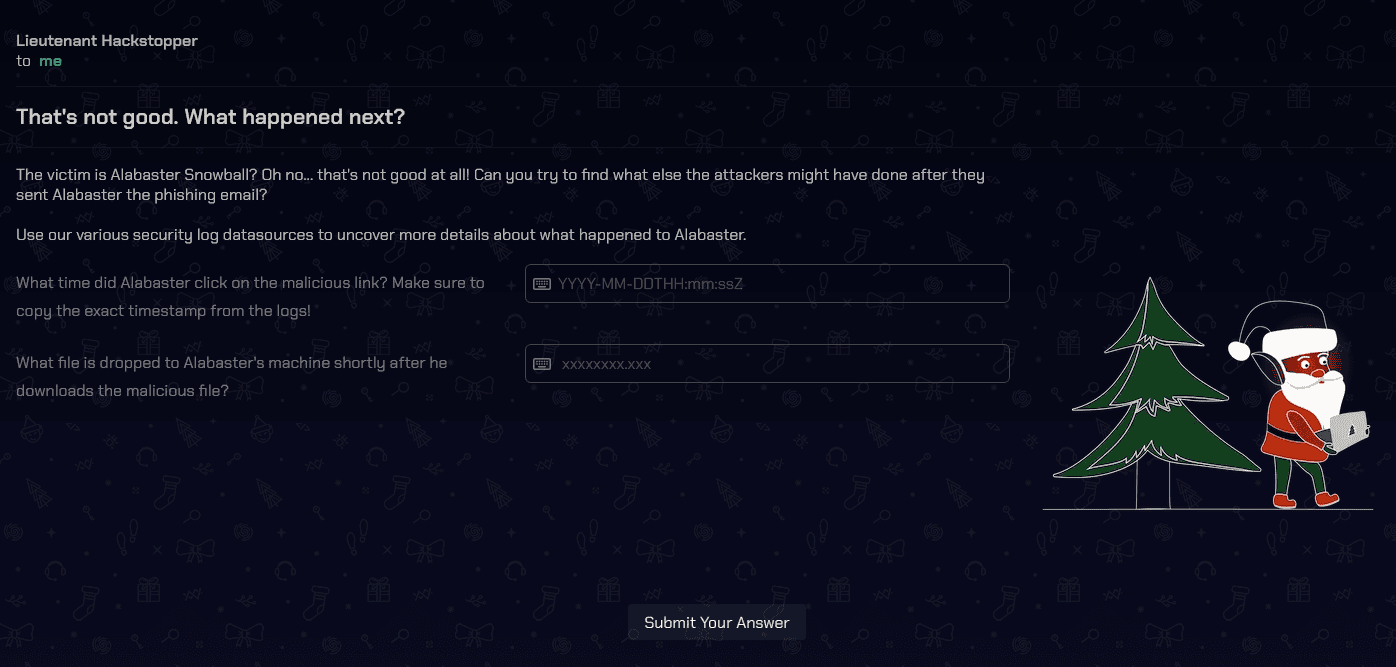Click the security log datasources sentence
1396x667 pixels.
tap(382, 235)
